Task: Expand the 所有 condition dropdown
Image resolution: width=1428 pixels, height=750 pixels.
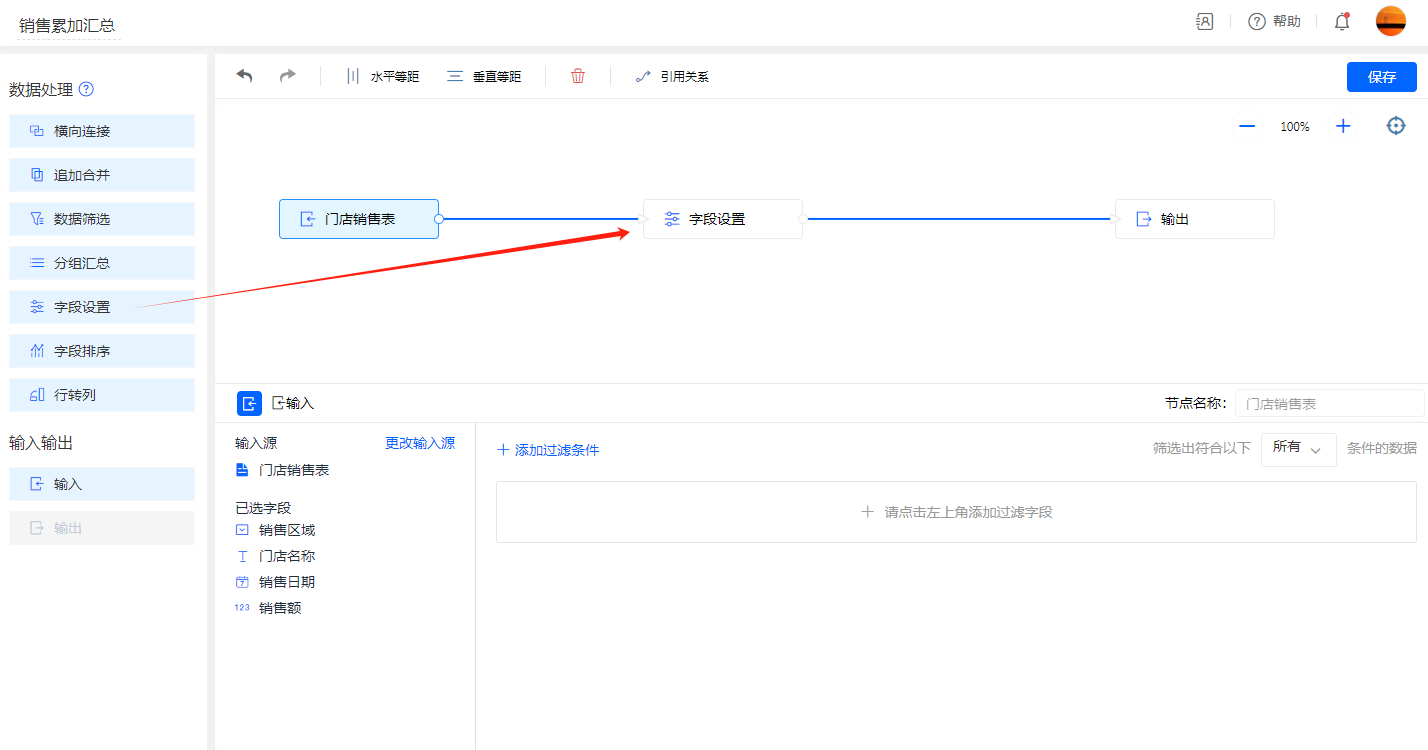Action: click(x=1298, y=449)
